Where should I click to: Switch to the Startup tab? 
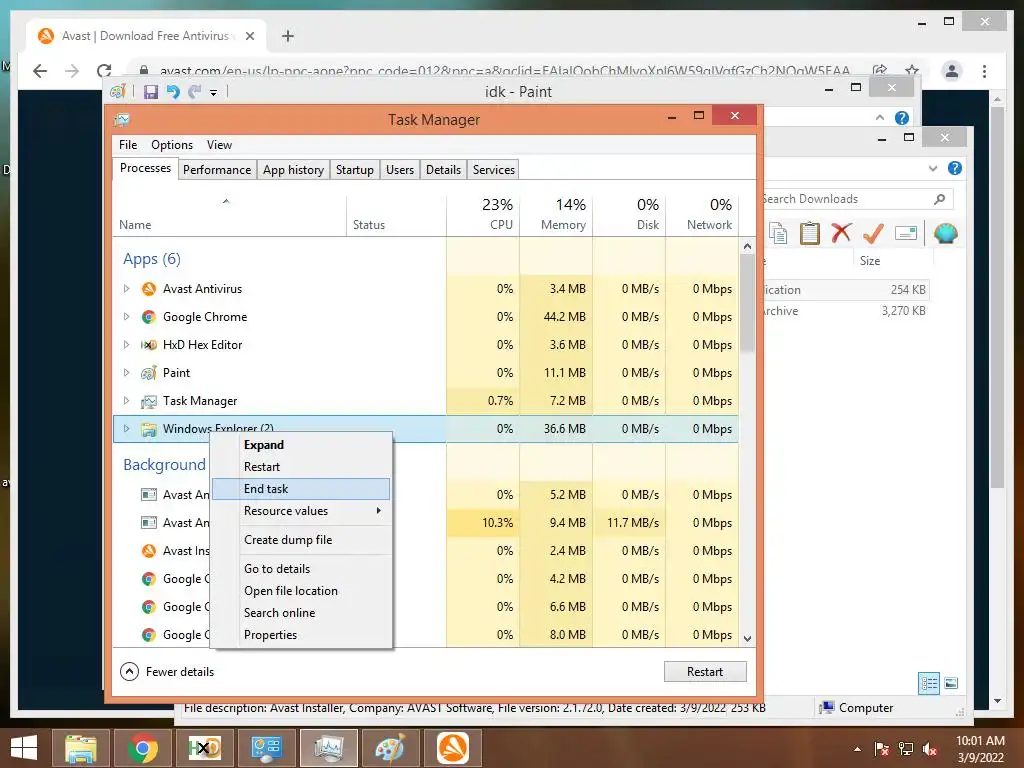[355, 170]
